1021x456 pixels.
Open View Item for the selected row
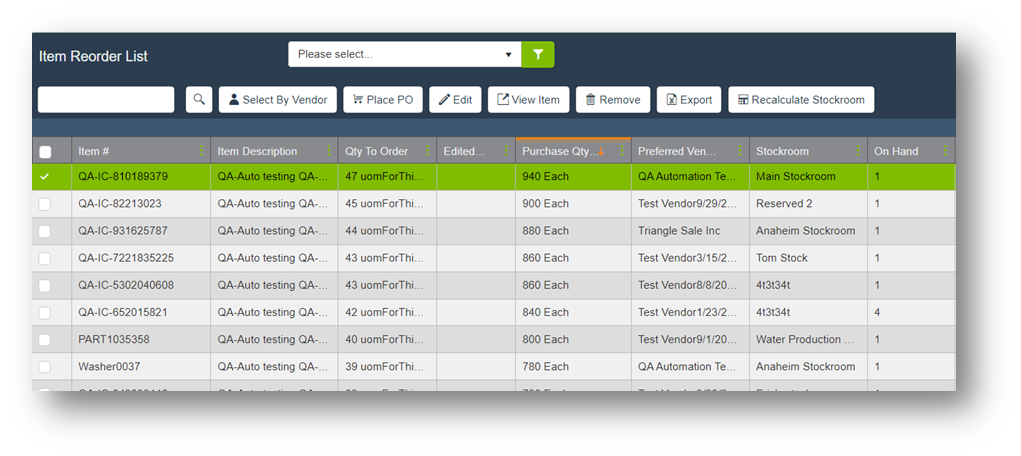point(528,99)
